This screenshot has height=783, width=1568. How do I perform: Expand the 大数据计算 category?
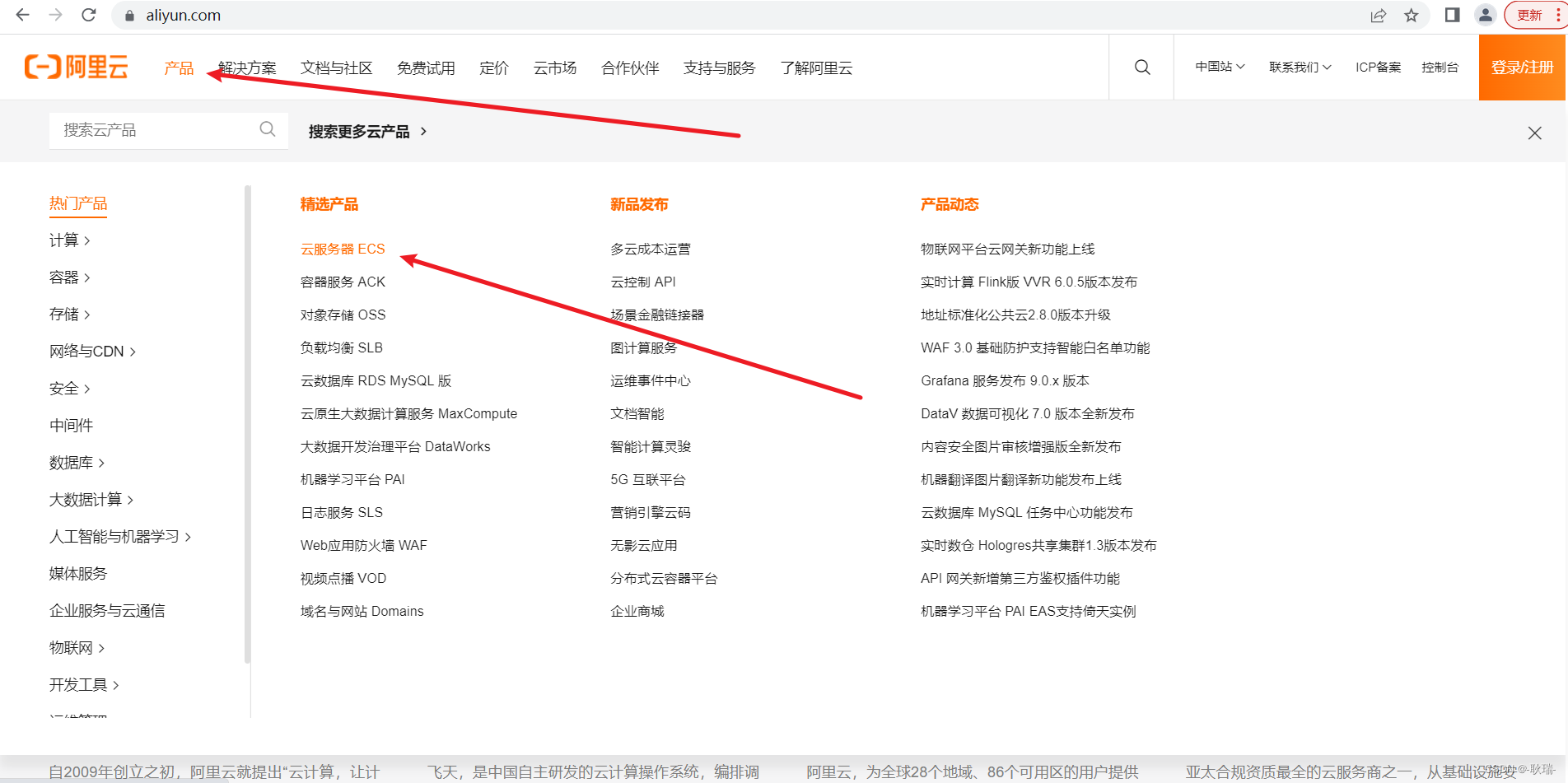tap(91, 500)
